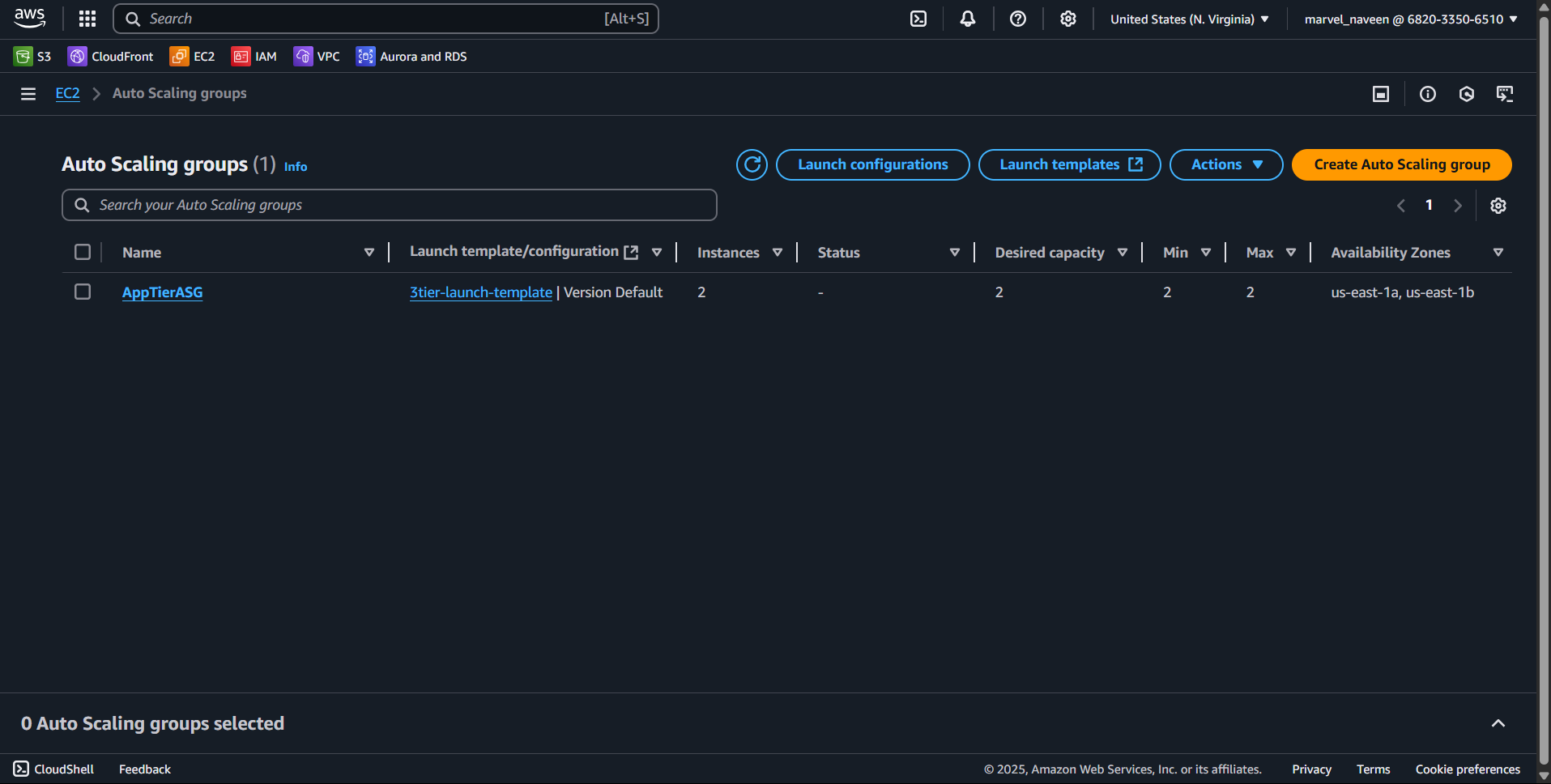Focus the top AWS search field
The width and height of the screenshot is (1551, 784).
click(x=386, y=19)
